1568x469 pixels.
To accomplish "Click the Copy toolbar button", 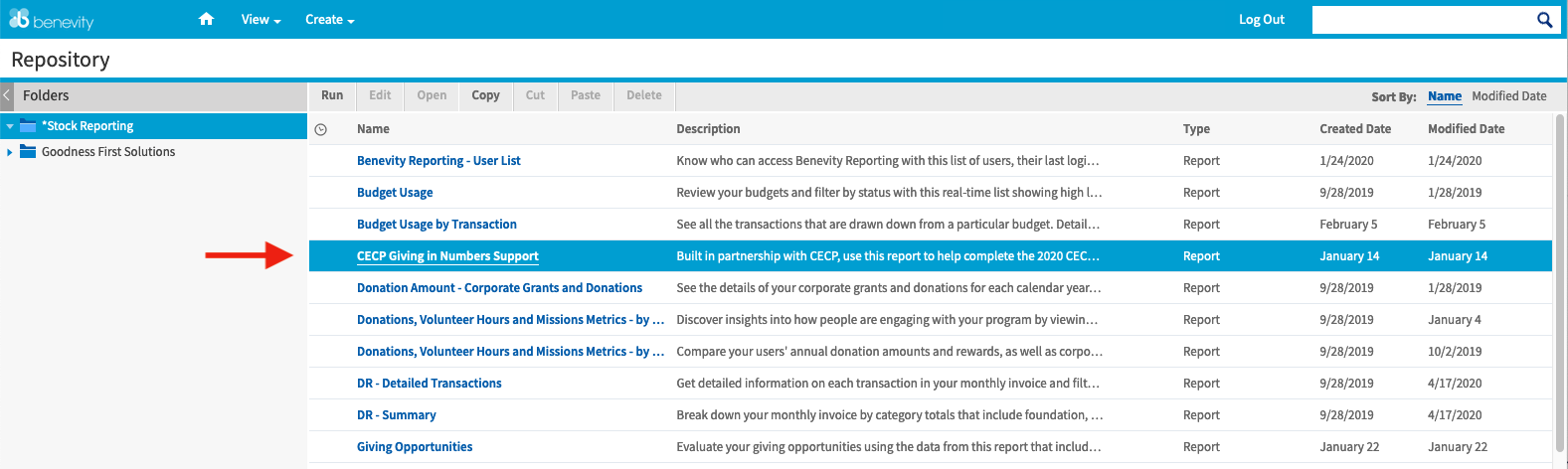I will click(x=485, y=95).
